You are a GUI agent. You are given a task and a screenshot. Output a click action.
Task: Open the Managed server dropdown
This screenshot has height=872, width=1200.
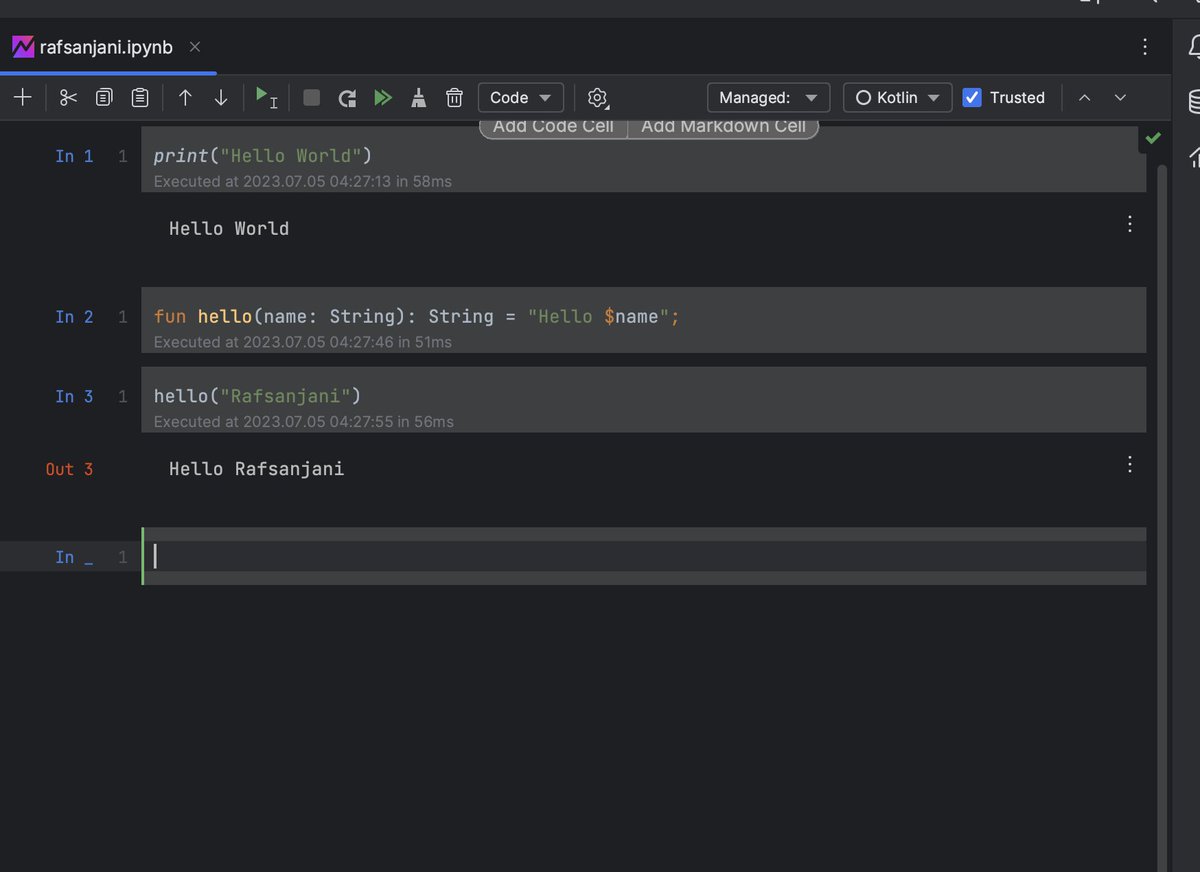point(768,97)
